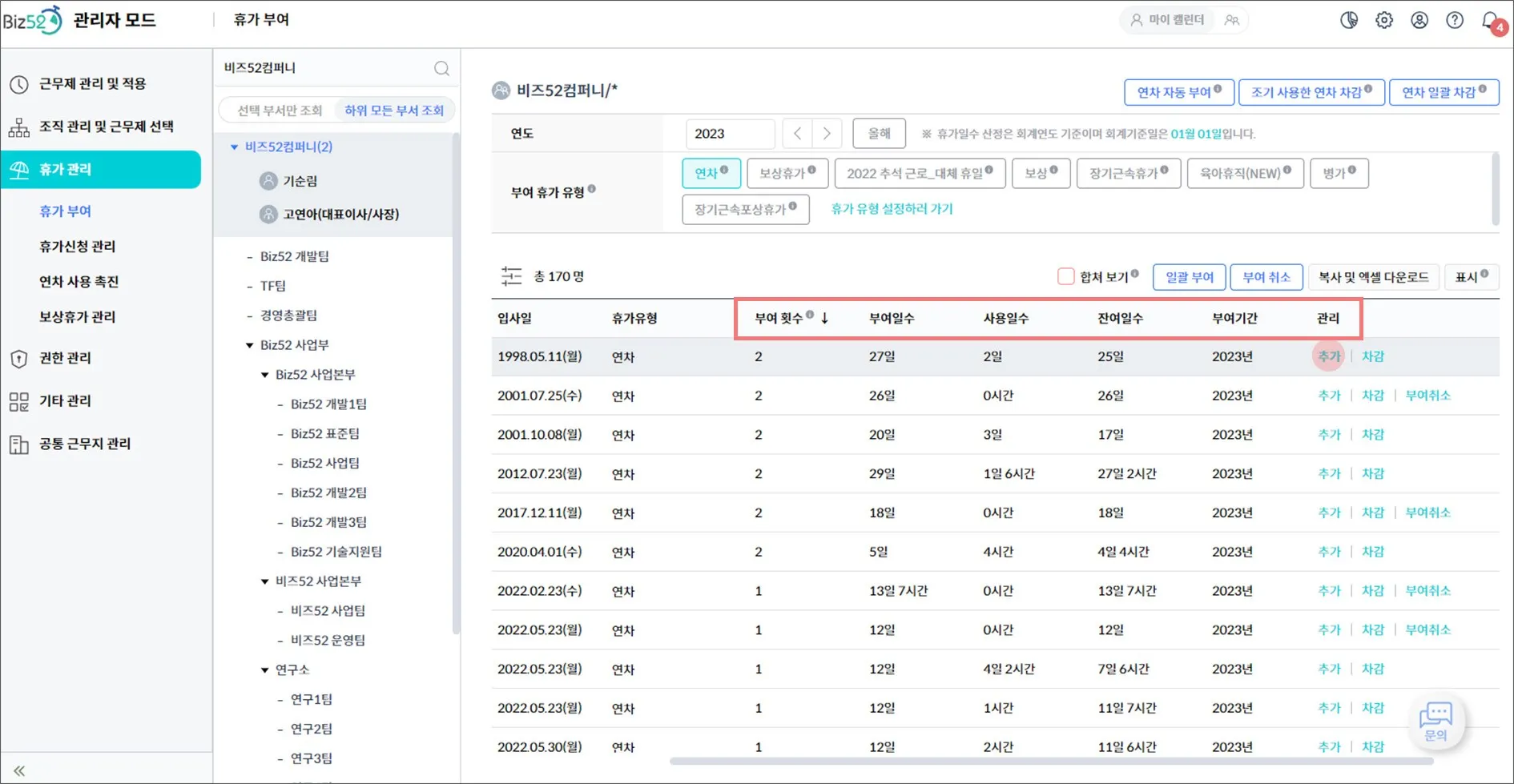1514x784 pixels.
Task: Click the info icon next to 합쳐 보기
Action: tap(1134, 274)
